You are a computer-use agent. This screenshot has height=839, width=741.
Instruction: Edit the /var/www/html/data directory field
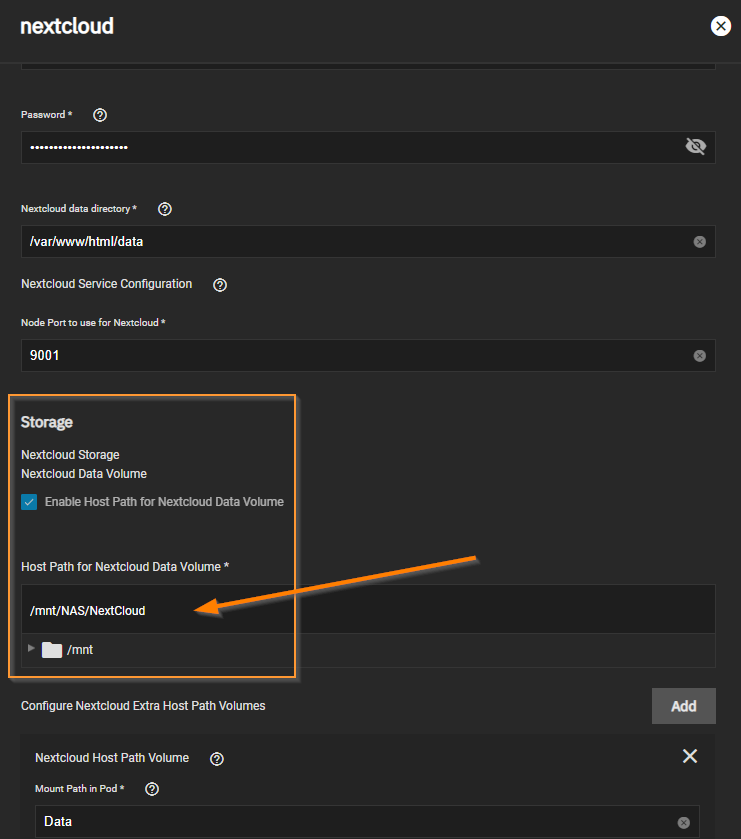pos(368,241)
